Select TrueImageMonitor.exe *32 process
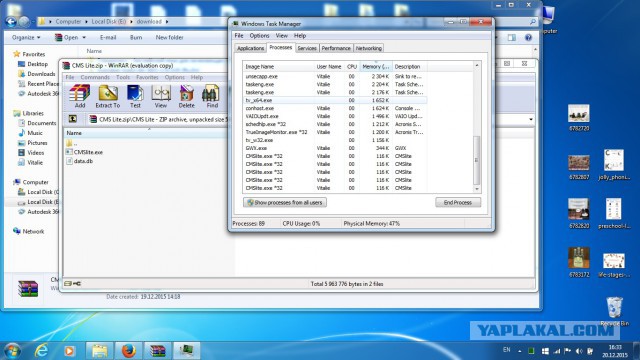This screenshot has height=360, width=640. click(x=335, y=132)
